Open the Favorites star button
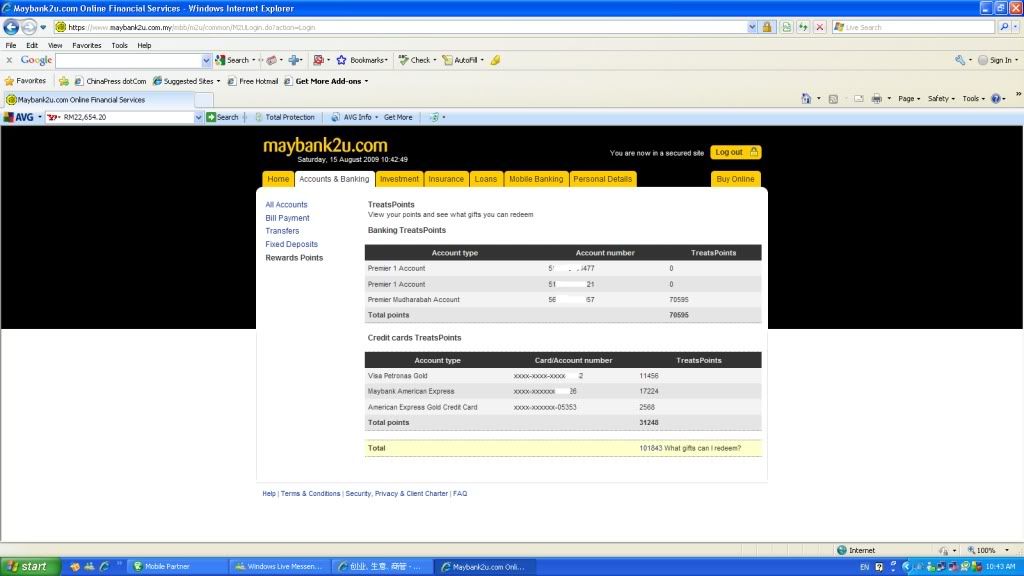Viewport: 1024px width, 576px height. pyautogui.click(x=25, y=81)
